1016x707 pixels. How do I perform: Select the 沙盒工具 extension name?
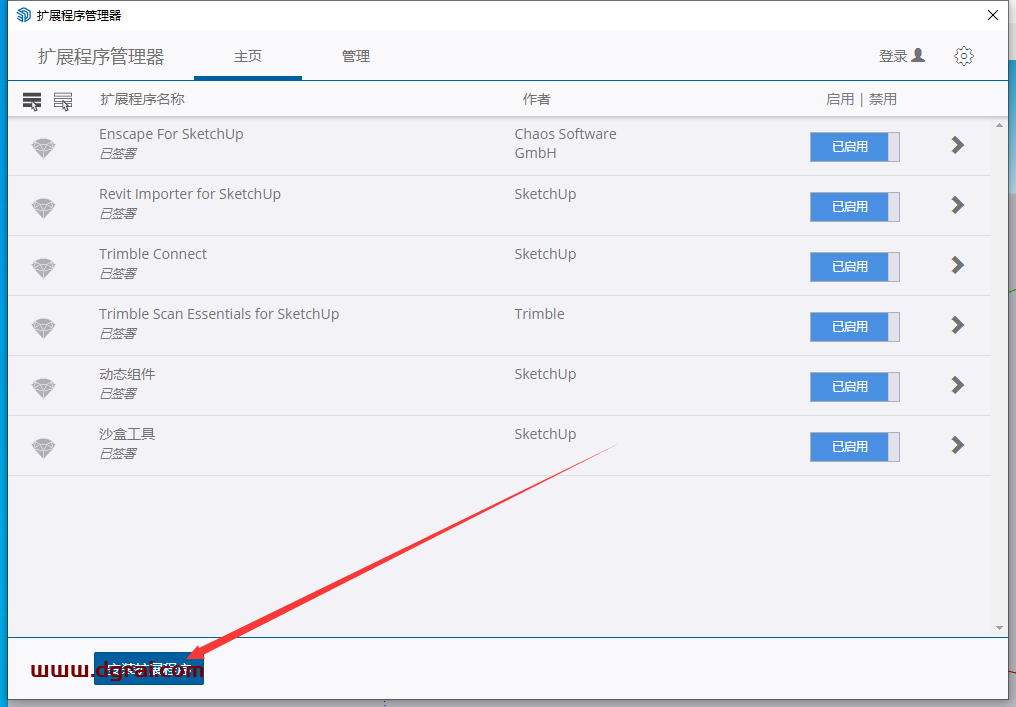127,434
